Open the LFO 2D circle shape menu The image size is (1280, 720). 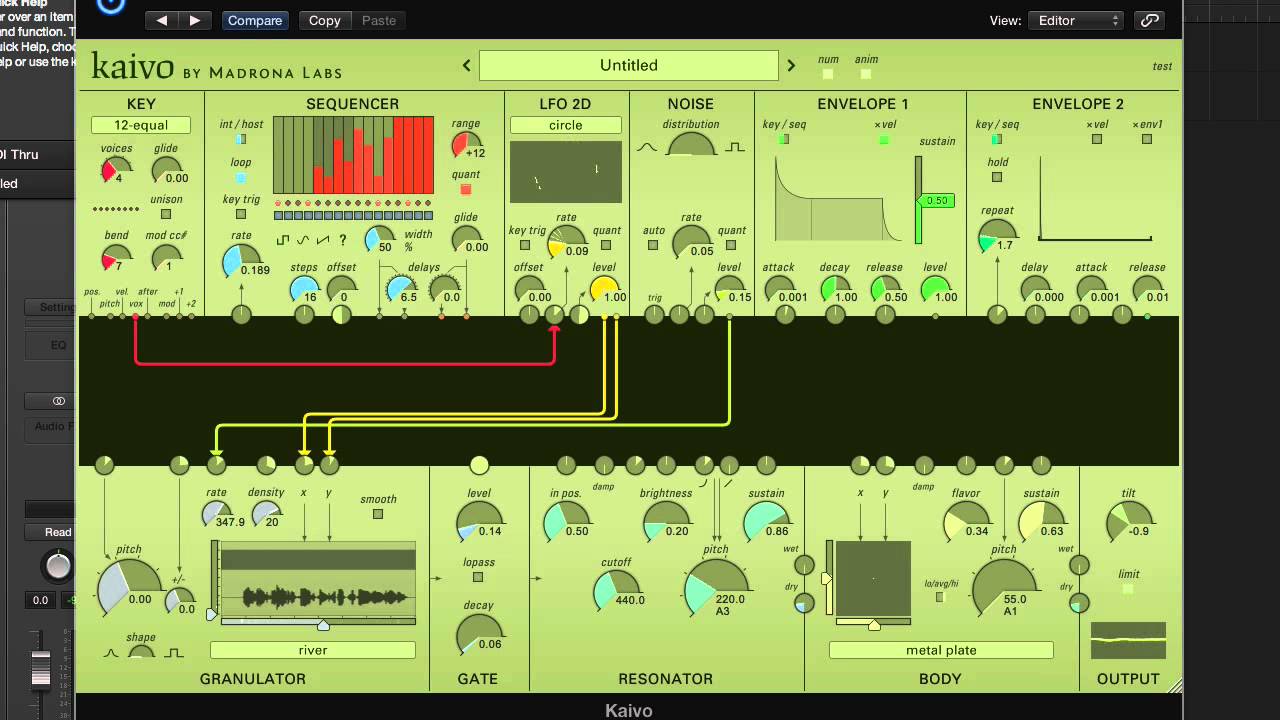pos(566,125)
